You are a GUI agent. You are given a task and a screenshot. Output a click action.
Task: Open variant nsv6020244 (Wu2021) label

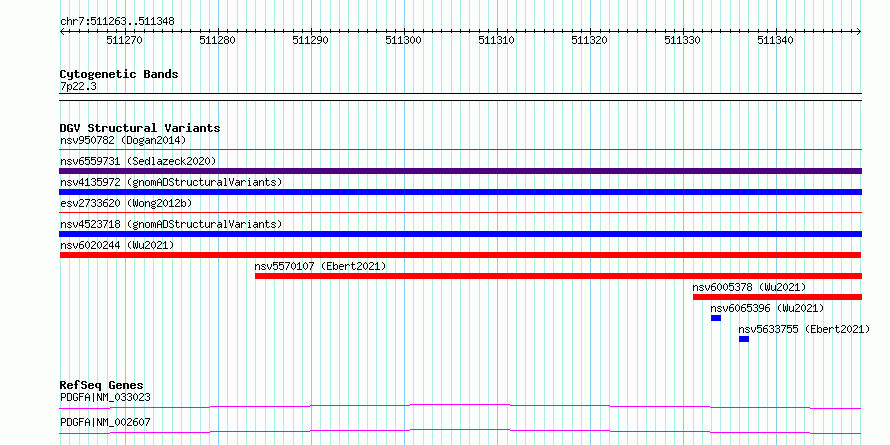click(117, 245)
